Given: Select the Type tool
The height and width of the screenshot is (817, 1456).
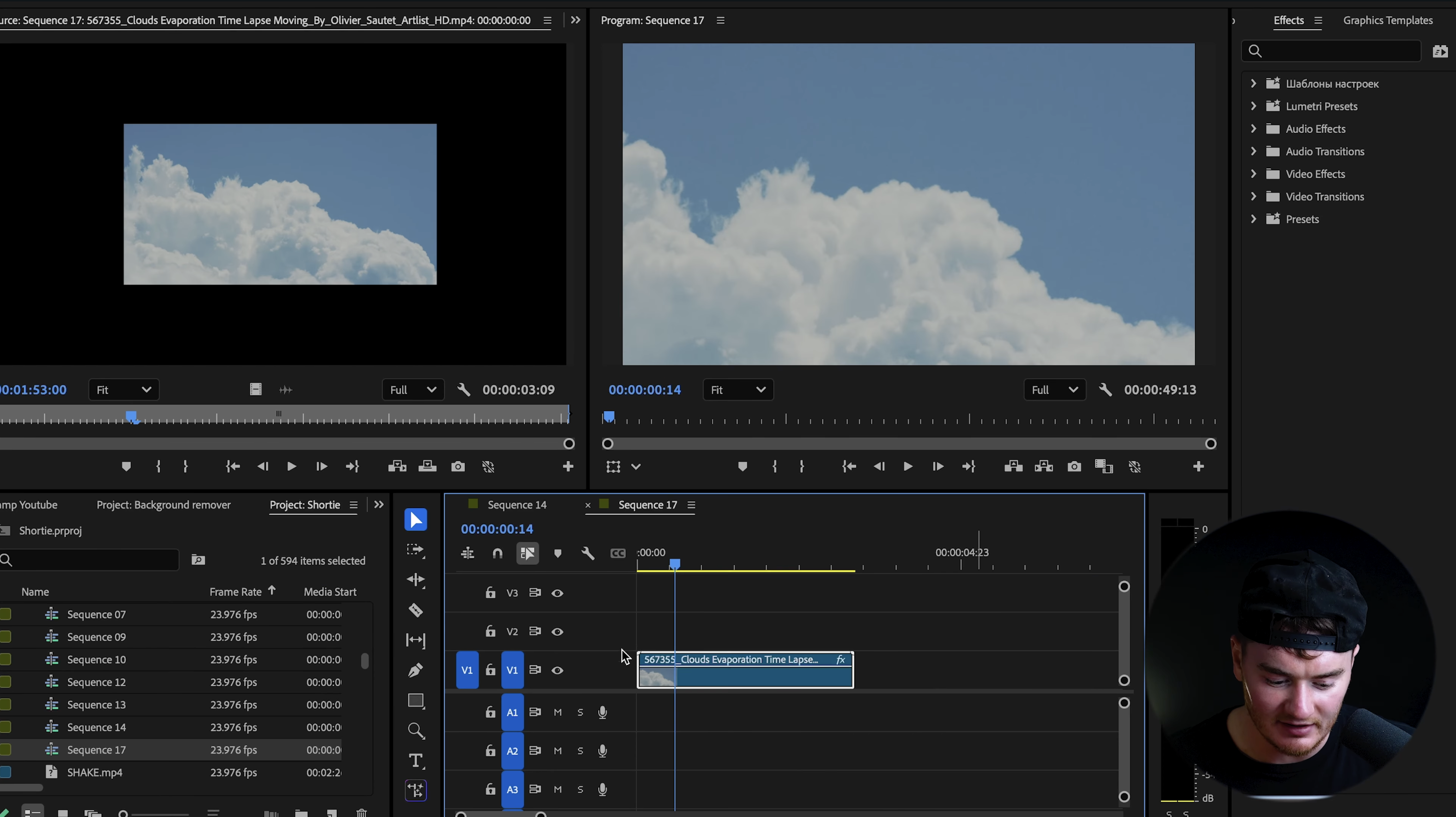Looking at the screenshot, I should pyautogui.click(x=416, y=761).
